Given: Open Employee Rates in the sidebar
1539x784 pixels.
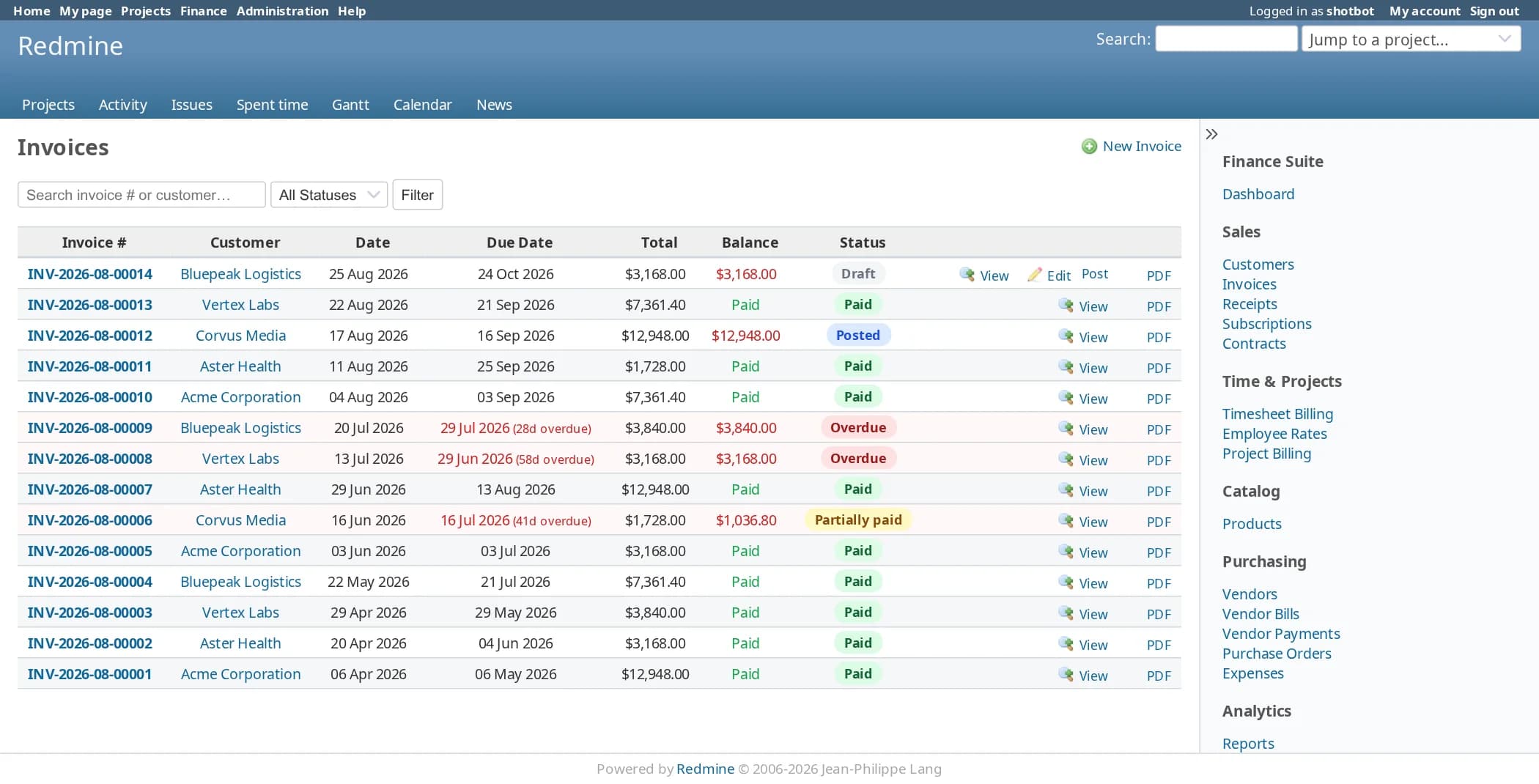Looking at the screenshot, I should tap(1274, 434).
